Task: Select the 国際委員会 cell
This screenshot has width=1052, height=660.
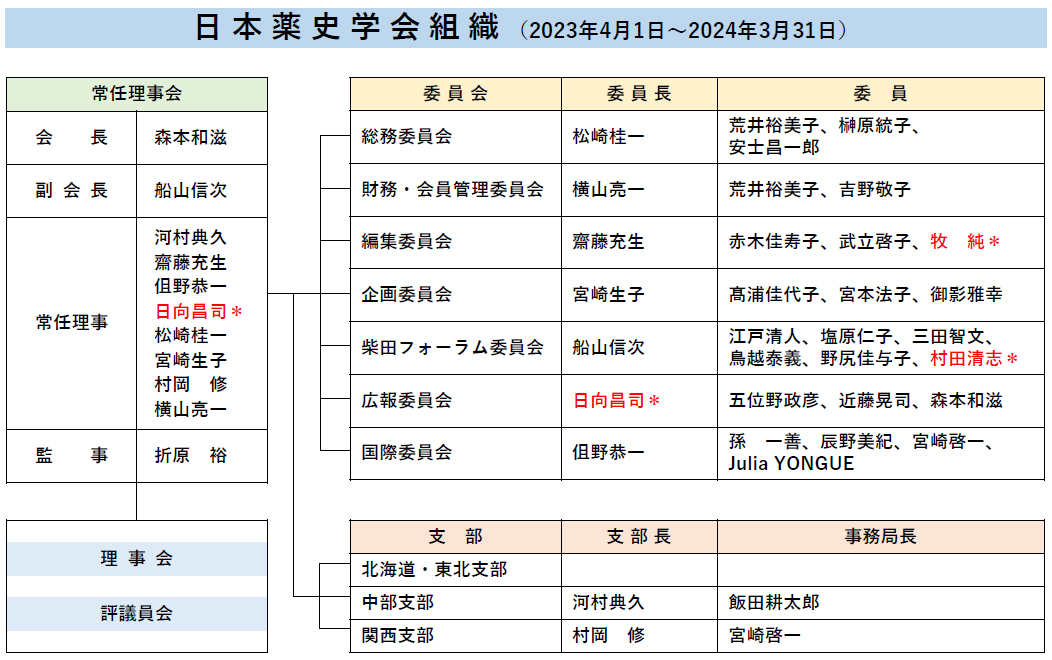Action: click(x=407, y=452)
